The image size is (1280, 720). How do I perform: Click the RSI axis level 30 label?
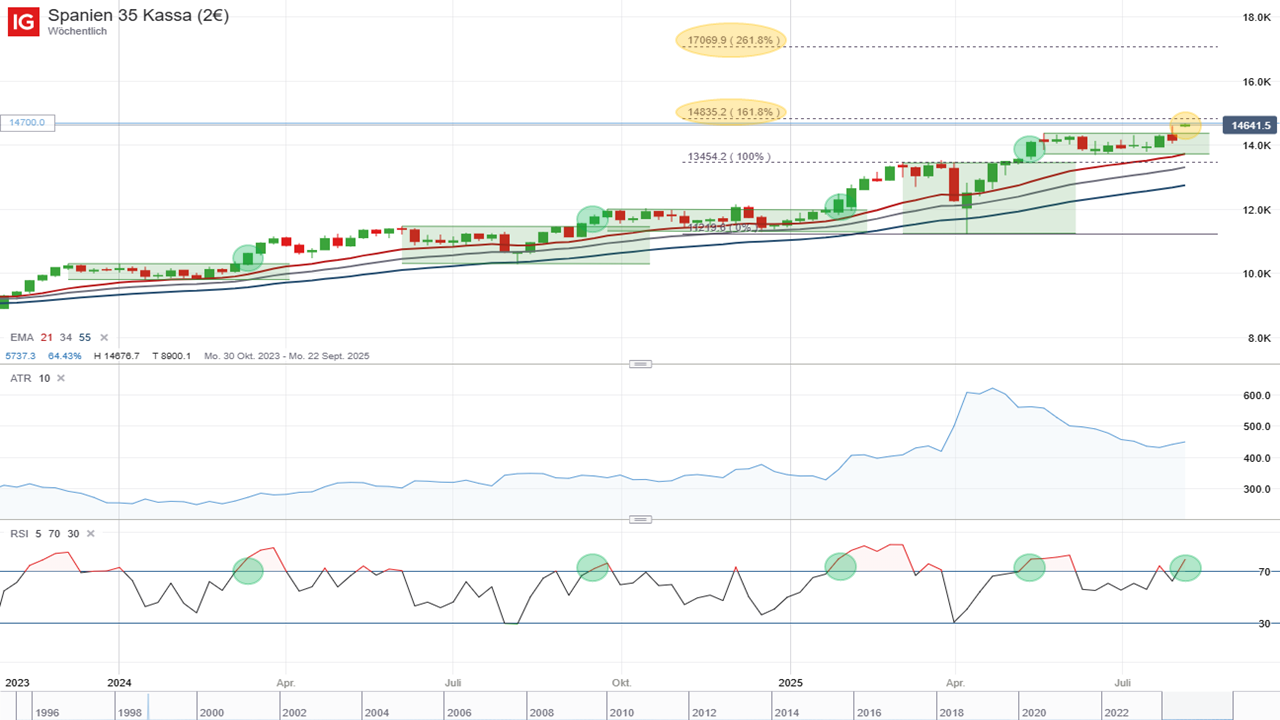tap(1265, 624)
